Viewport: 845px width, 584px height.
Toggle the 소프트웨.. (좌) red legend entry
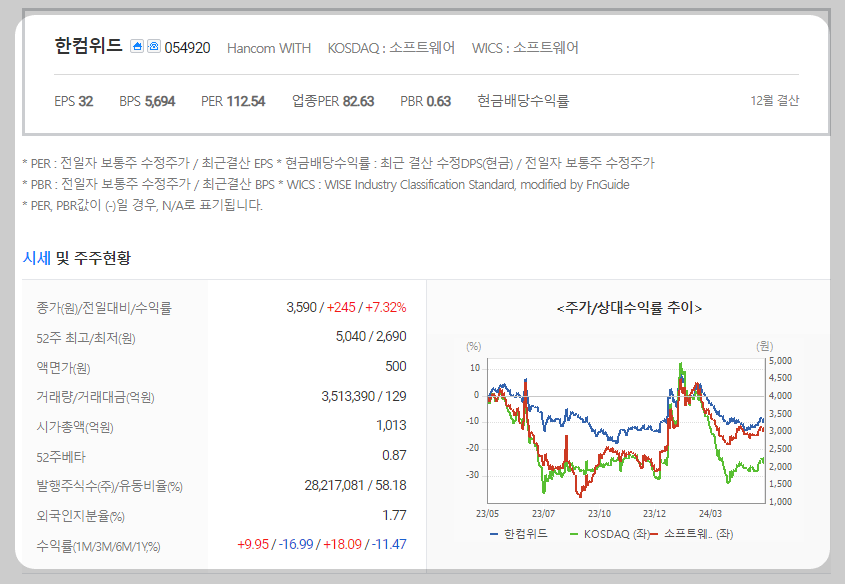pos(692,534)
